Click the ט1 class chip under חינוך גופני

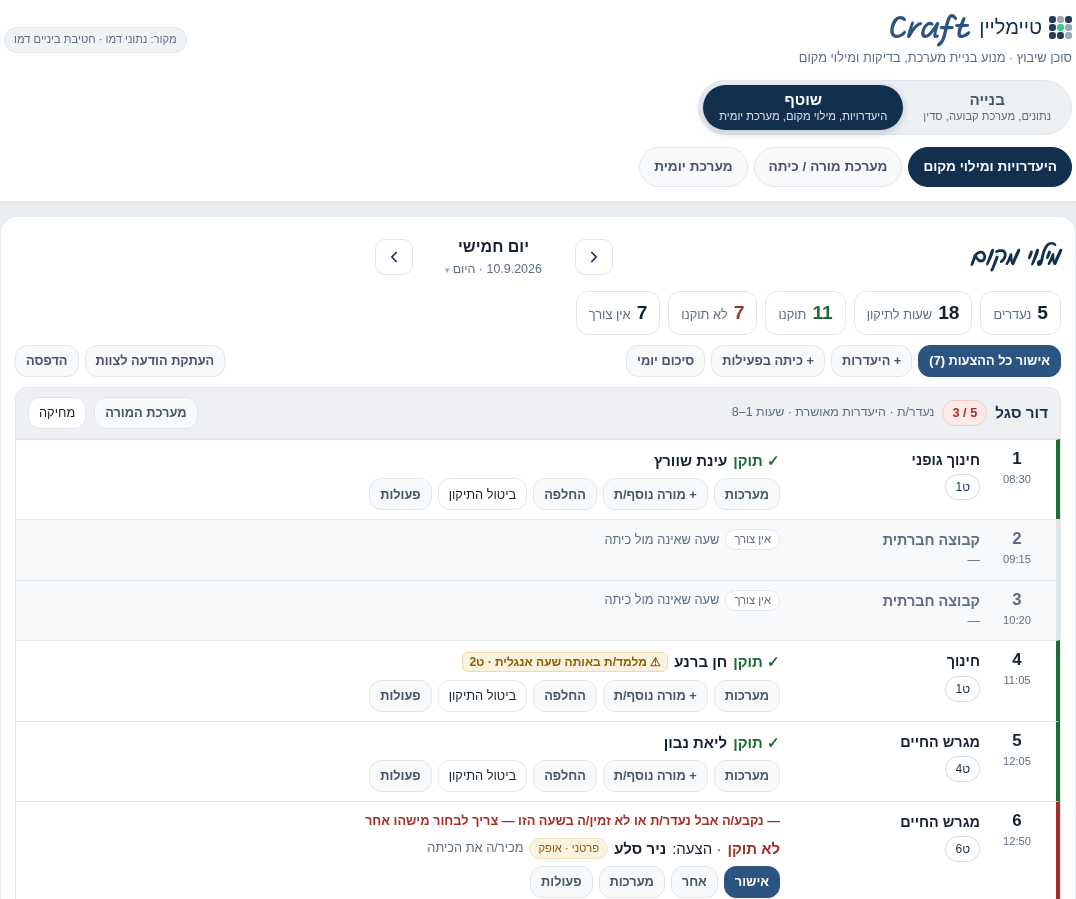click(962, 487)
